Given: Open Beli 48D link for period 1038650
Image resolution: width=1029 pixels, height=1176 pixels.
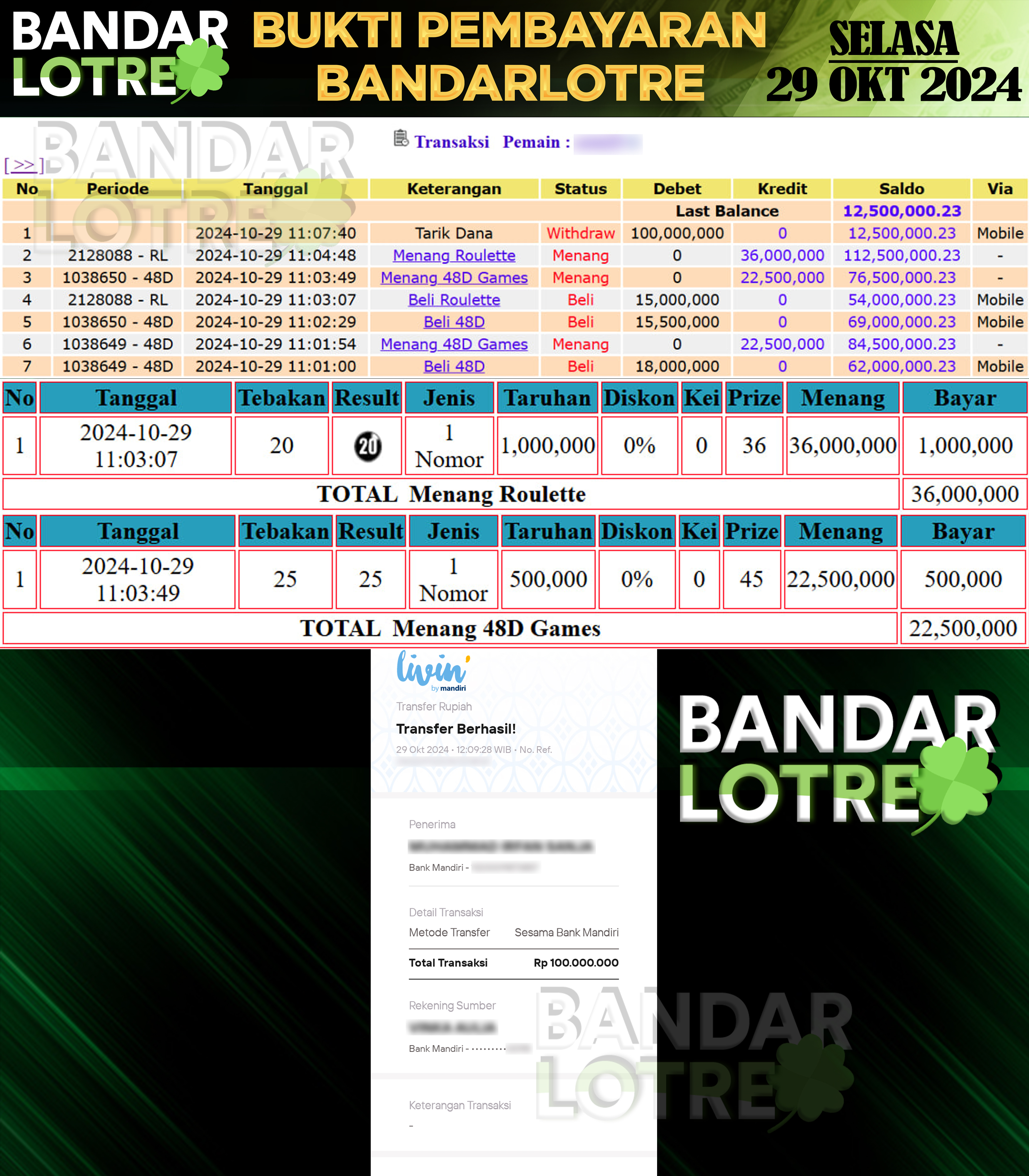Looking at the screenshot, I should click(454, 322).
